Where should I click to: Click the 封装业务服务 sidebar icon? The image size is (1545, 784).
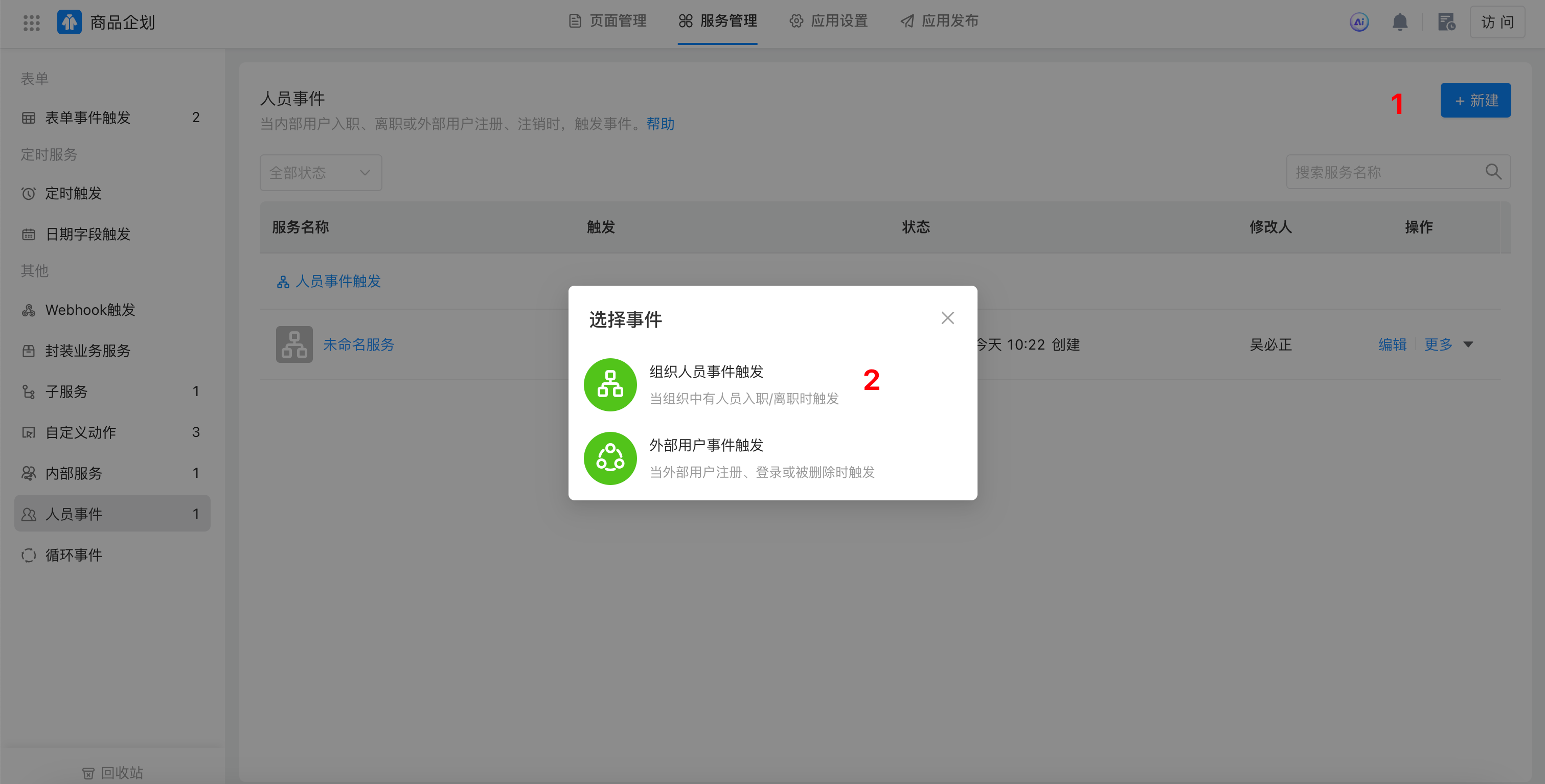coord(29,350)
